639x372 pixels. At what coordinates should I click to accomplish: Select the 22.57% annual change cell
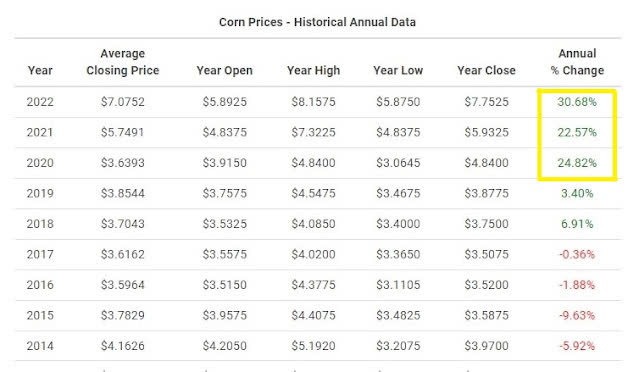[577, 132]
